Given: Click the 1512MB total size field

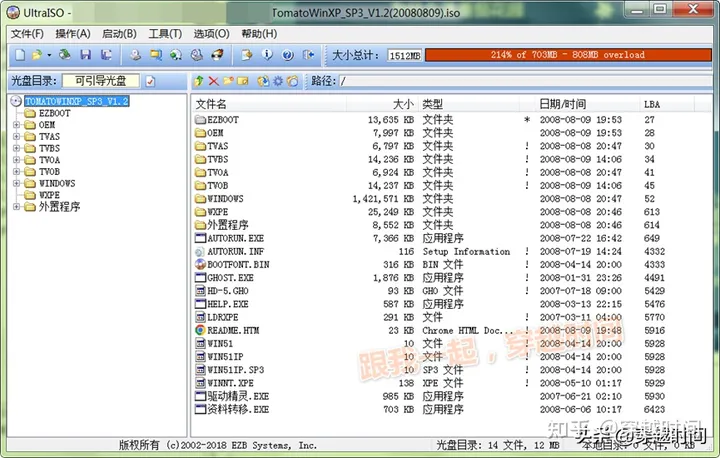Looking at the screenshot, I should pos(405,56).
